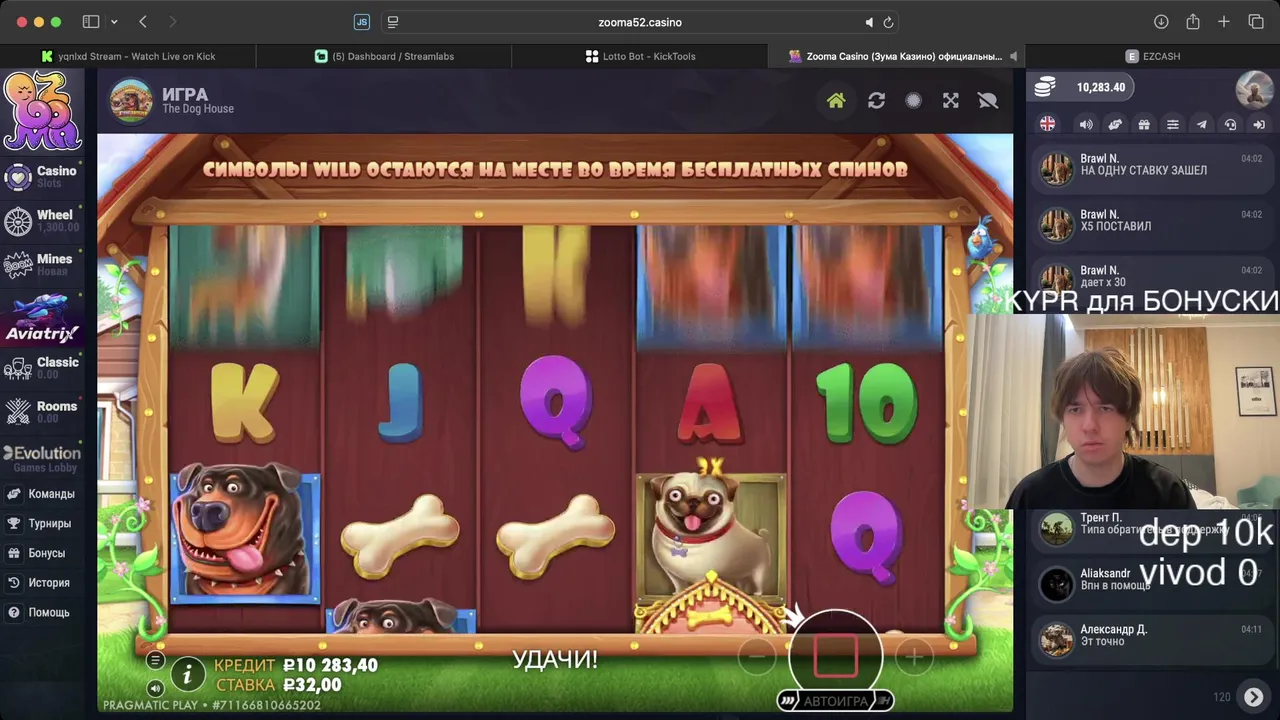The image size is (1280, 720).
Task: Open Турниры in the sidebar
Action: click(x=42, y=523)
